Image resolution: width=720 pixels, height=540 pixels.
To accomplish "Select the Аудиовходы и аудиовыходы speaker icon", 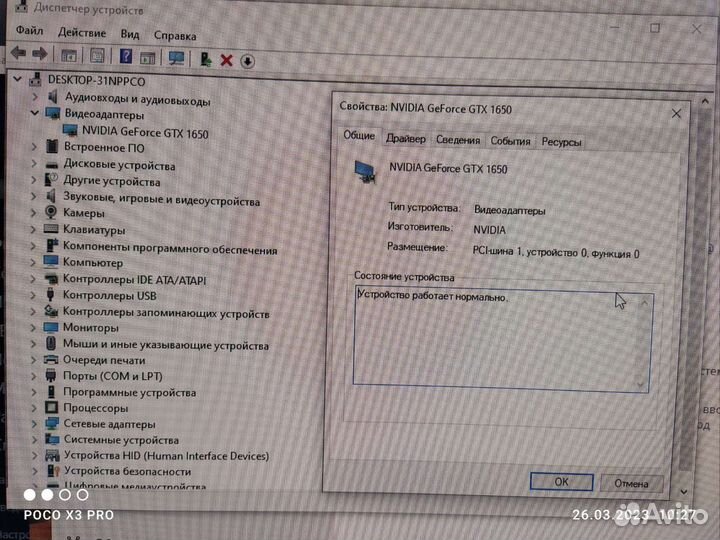I will coord(53,96).
